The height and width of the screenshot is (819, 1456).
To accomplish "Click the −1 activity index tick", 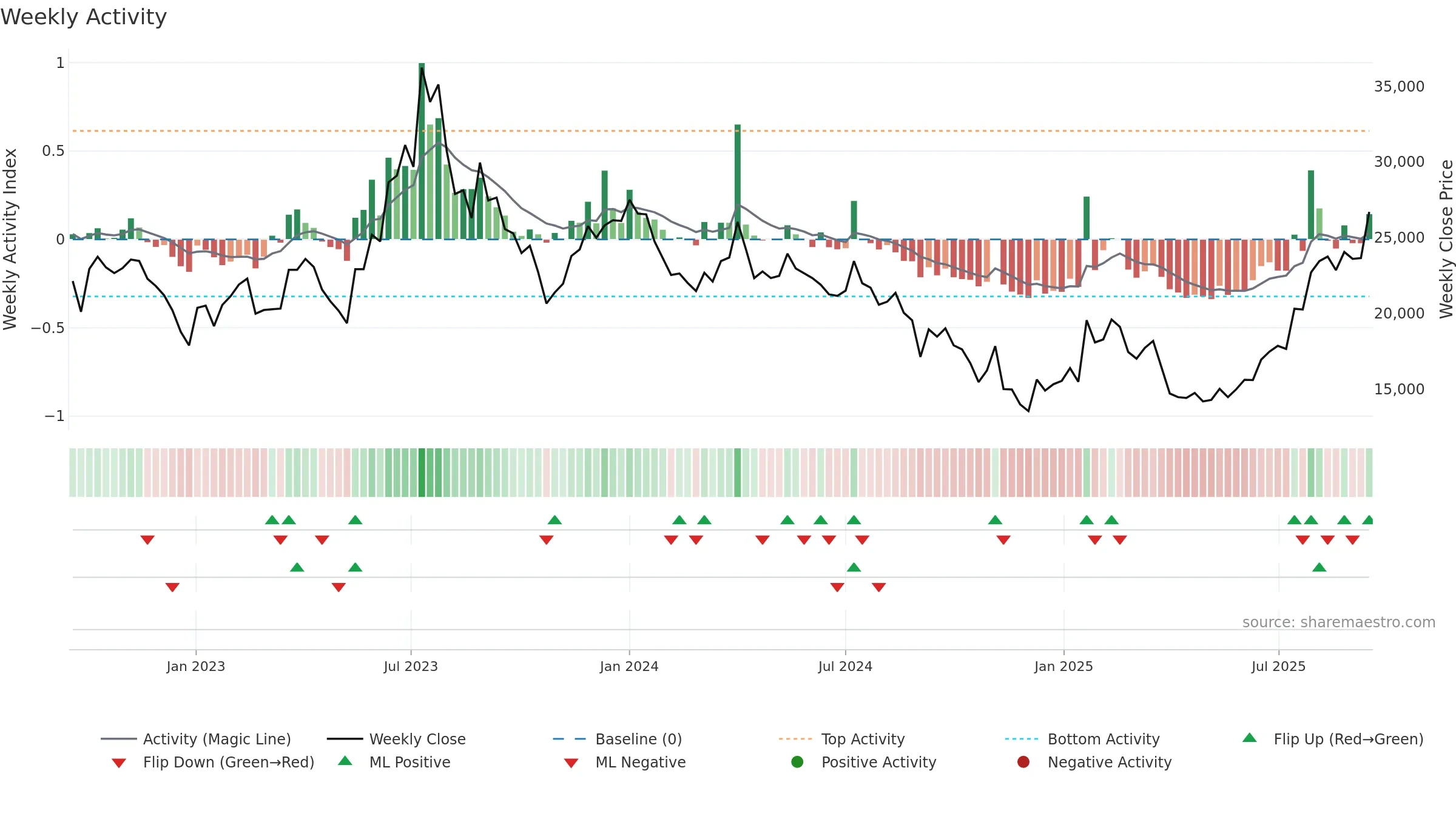I will 54,416.
